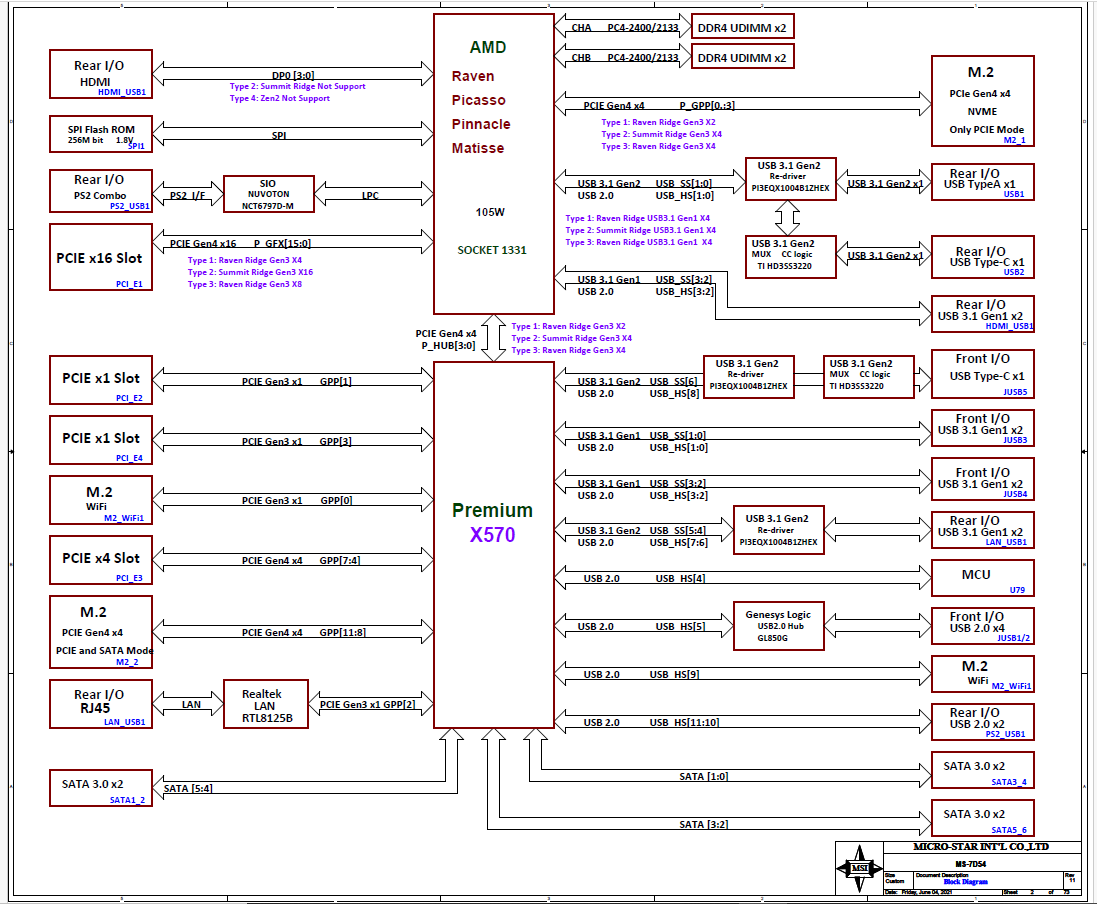Click the 'USB2' label under USB Type-C x1
The height and width of the screenshot is (904, 1097).
pyautogui.click(x=1014, y=271)
